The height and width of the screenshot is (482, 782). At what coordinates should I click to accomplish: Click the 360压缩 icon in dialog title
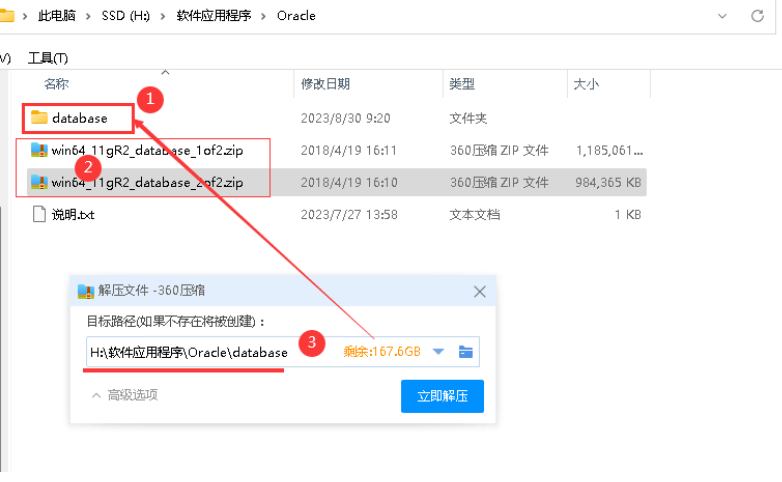click(x=85, y=292)
